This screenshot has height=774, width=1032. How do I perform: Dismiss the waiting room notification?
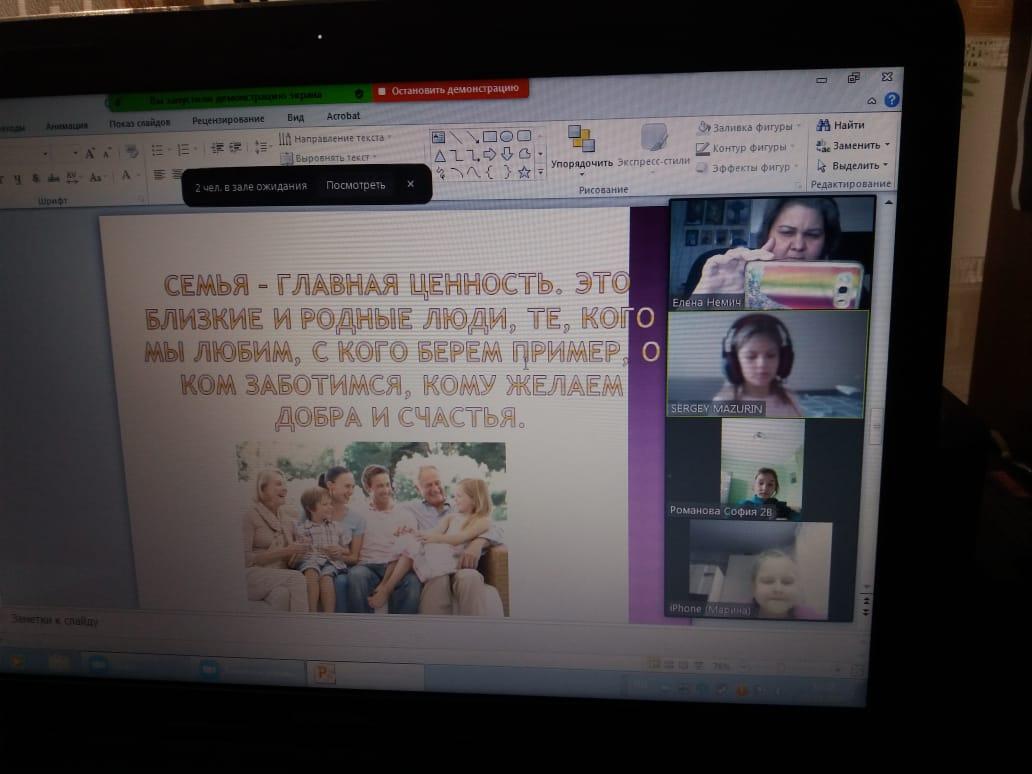pos(410,184)
